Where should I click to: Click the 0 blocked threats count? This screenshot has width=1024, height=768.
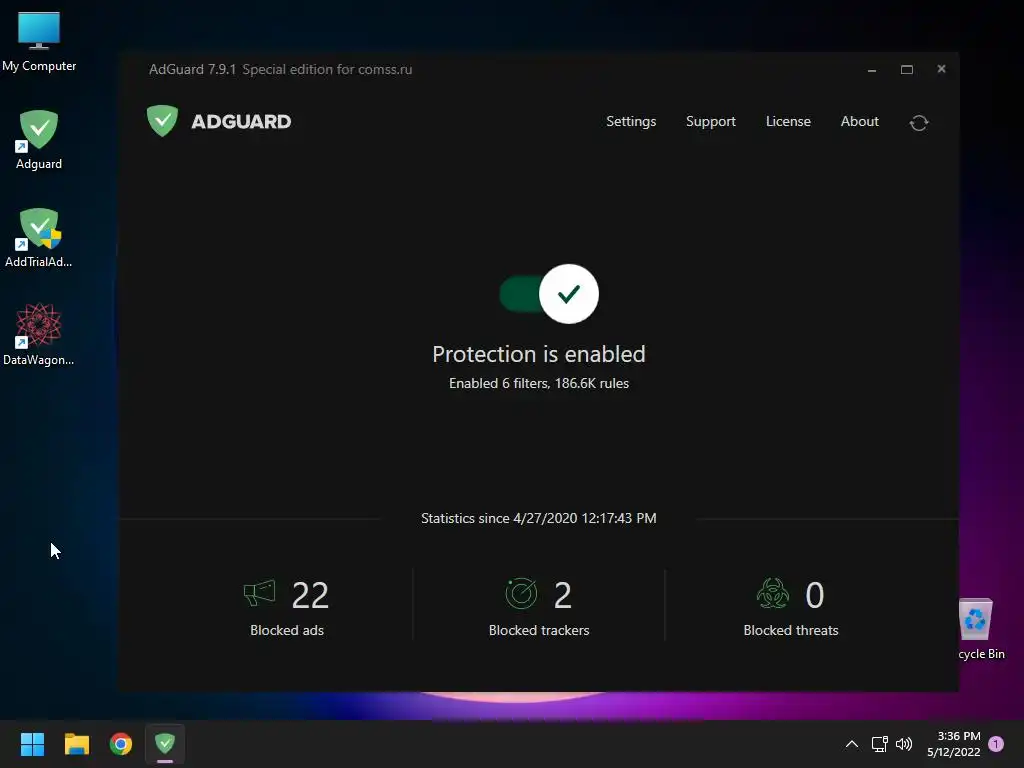814,596
